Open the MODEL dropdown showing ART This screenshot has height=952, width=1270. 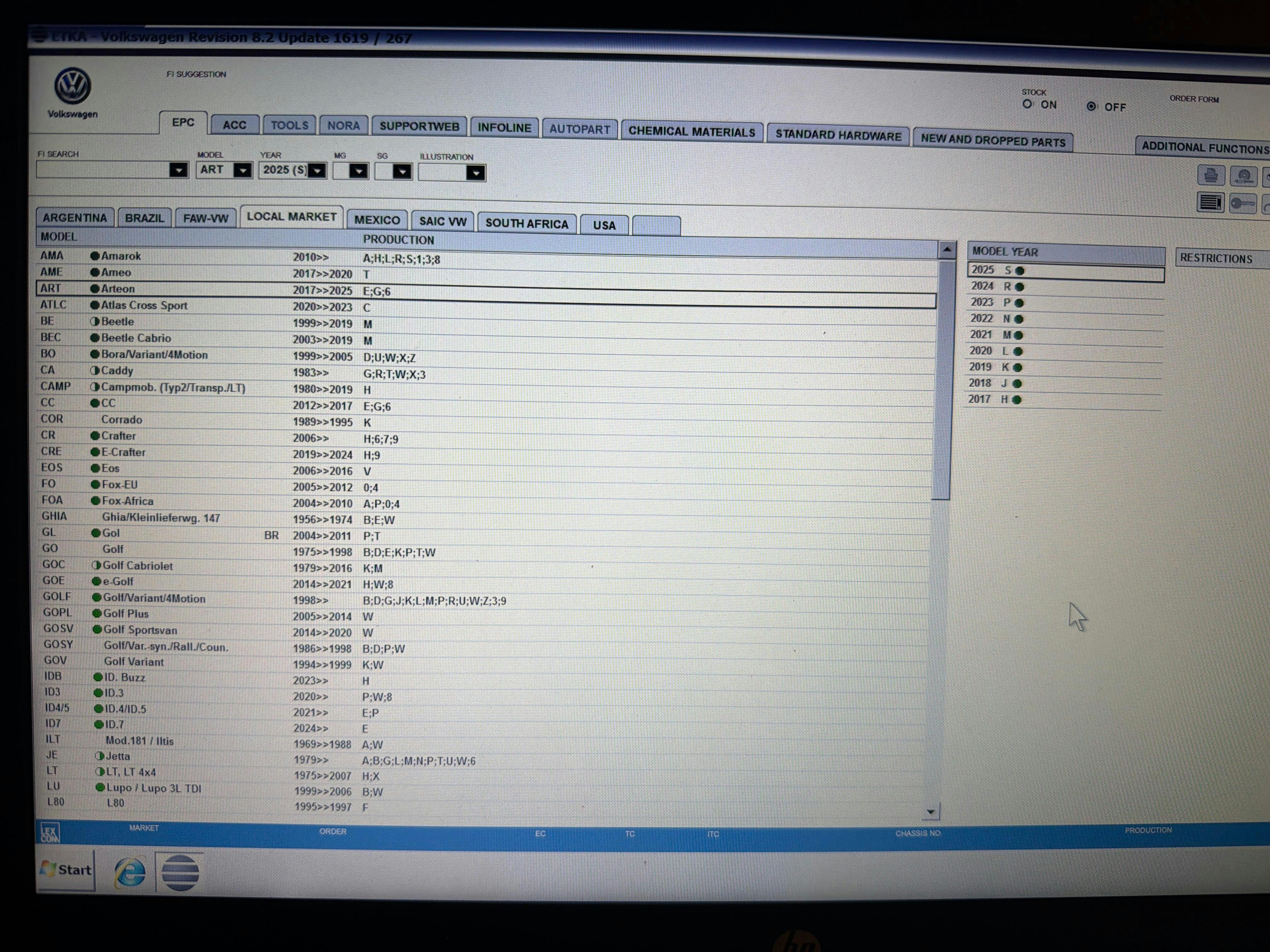click(x=243, y=170)
